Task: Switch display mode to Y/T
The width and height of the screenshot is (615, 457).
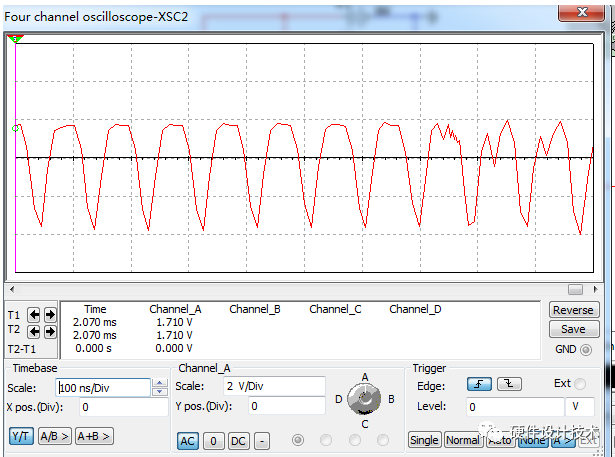Action: [x=21, y=436]
